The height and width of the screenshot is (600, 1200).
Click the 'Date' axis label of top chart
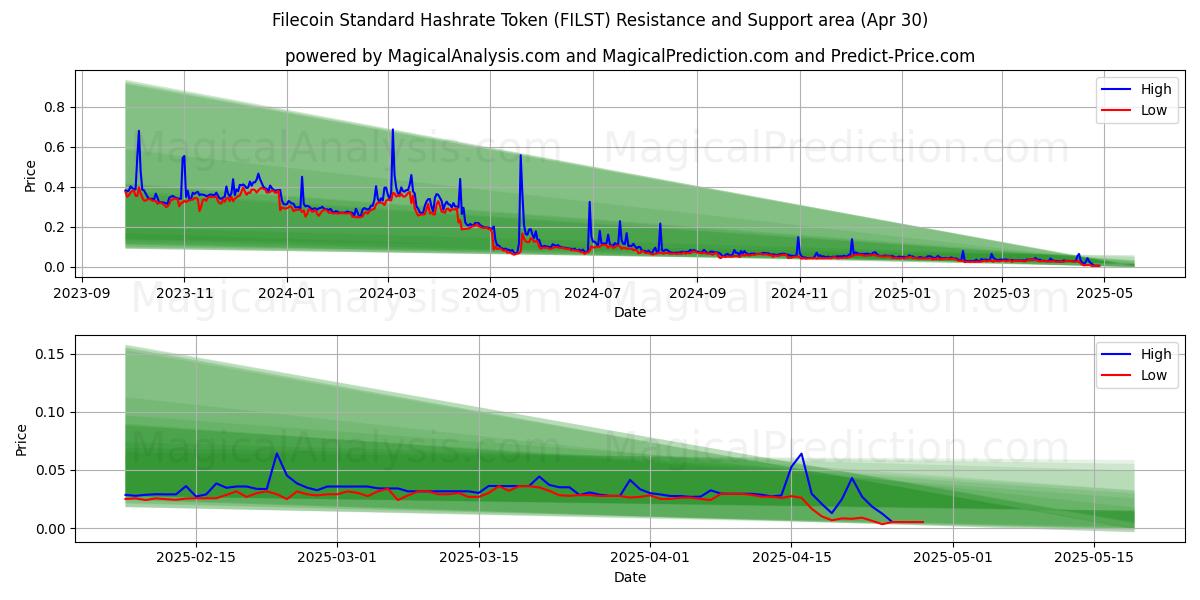630,312
